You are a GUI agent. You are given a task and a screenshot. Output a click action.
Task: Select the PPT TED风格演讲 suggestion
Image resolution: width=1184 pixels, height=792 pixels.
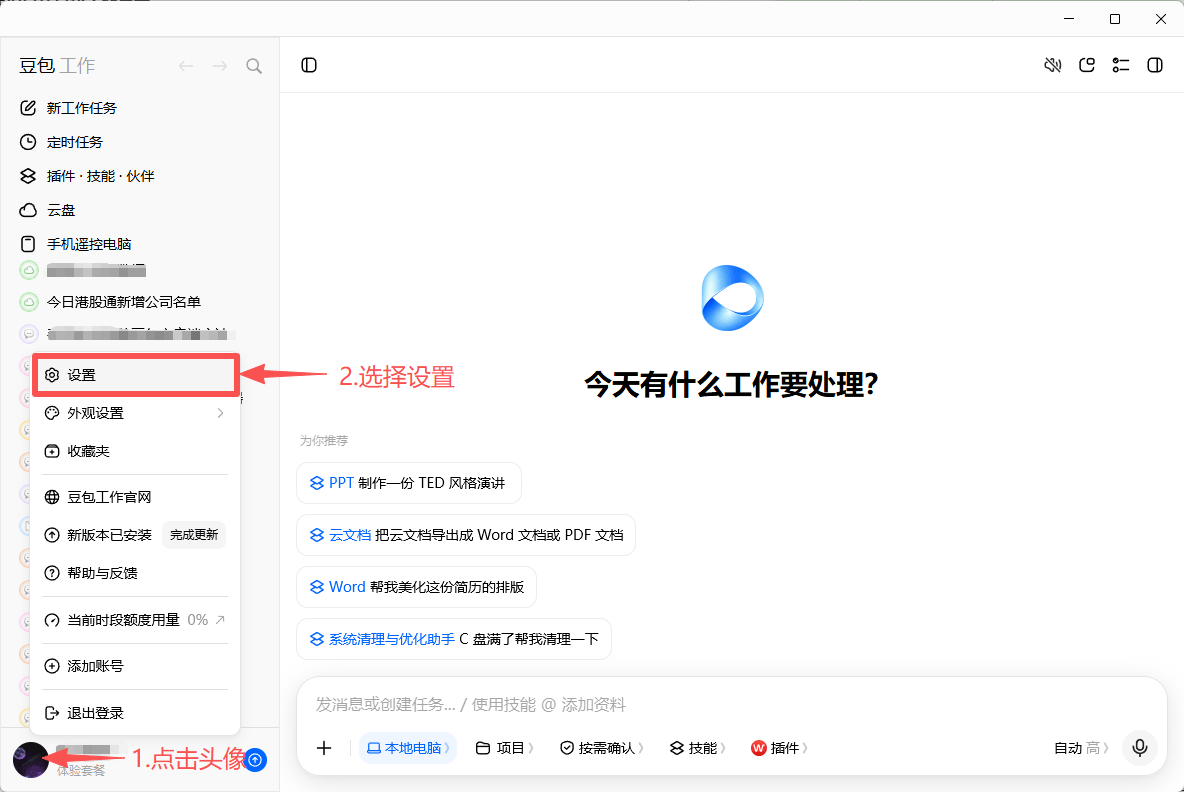click(x=409, y=483)
